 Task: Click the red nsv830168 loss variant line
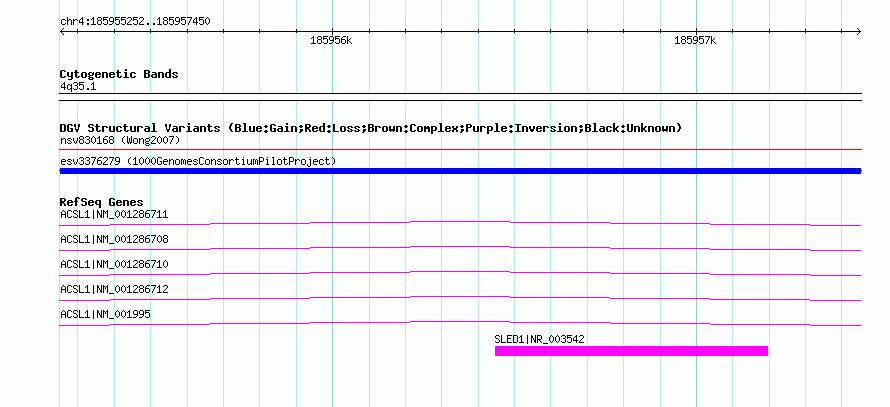(460, 150)
